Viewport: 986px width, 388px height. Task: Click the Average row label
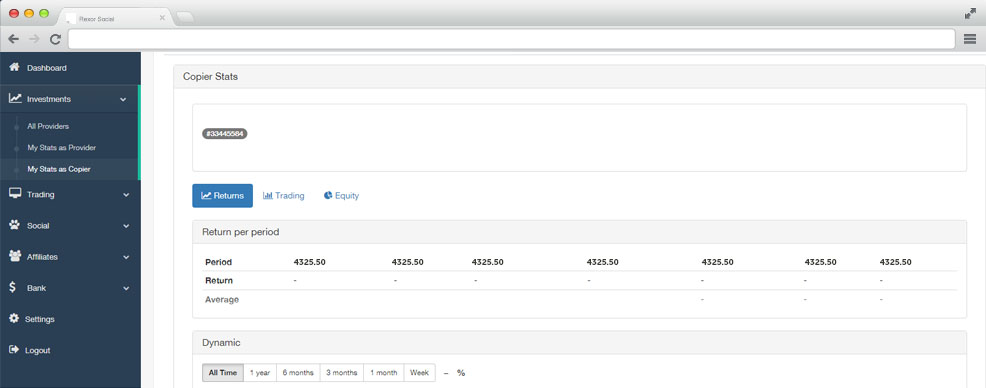click(222, 300)
